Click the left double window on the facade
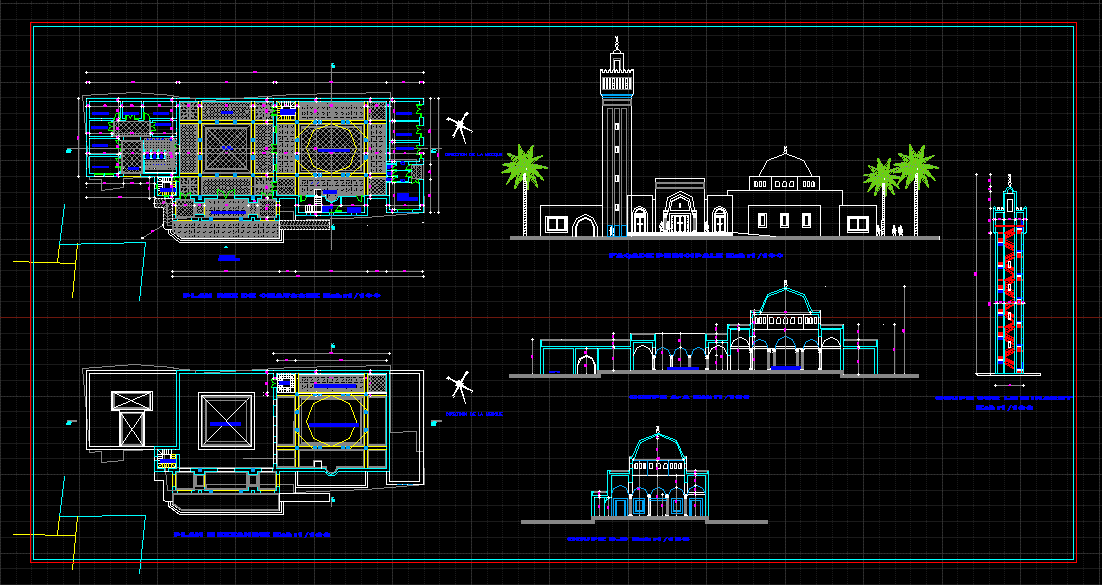 point(556,224)
